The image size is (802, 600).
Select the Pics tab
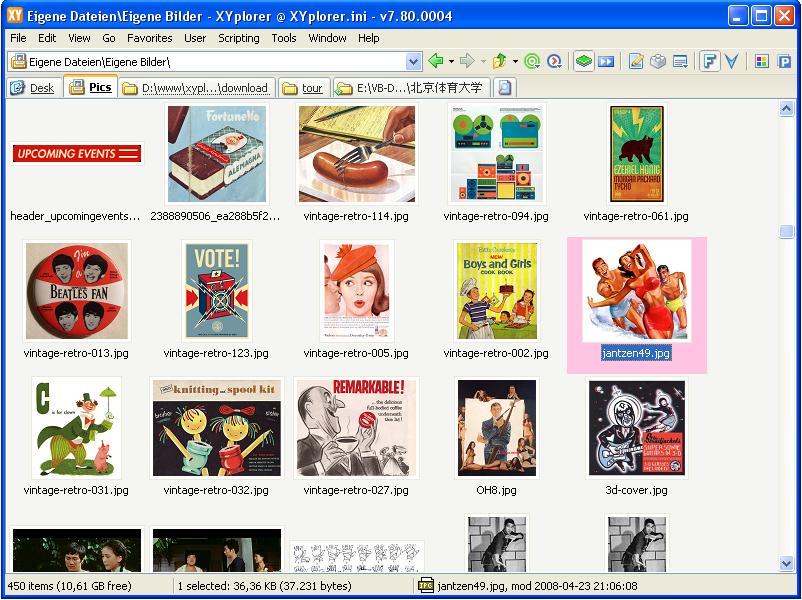91,87
